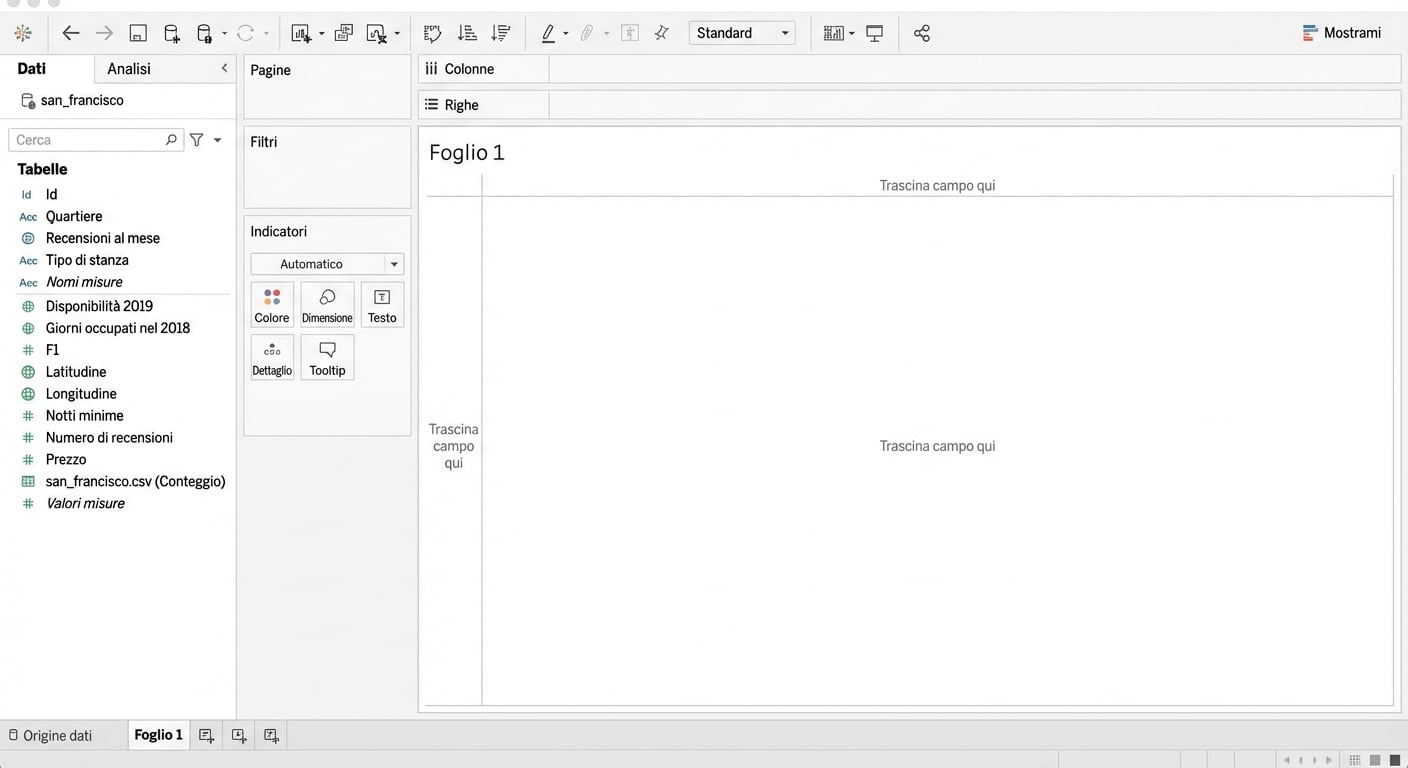Open the Origine dati tab
Screen dimensions: 1408x768
coord(50,735)
